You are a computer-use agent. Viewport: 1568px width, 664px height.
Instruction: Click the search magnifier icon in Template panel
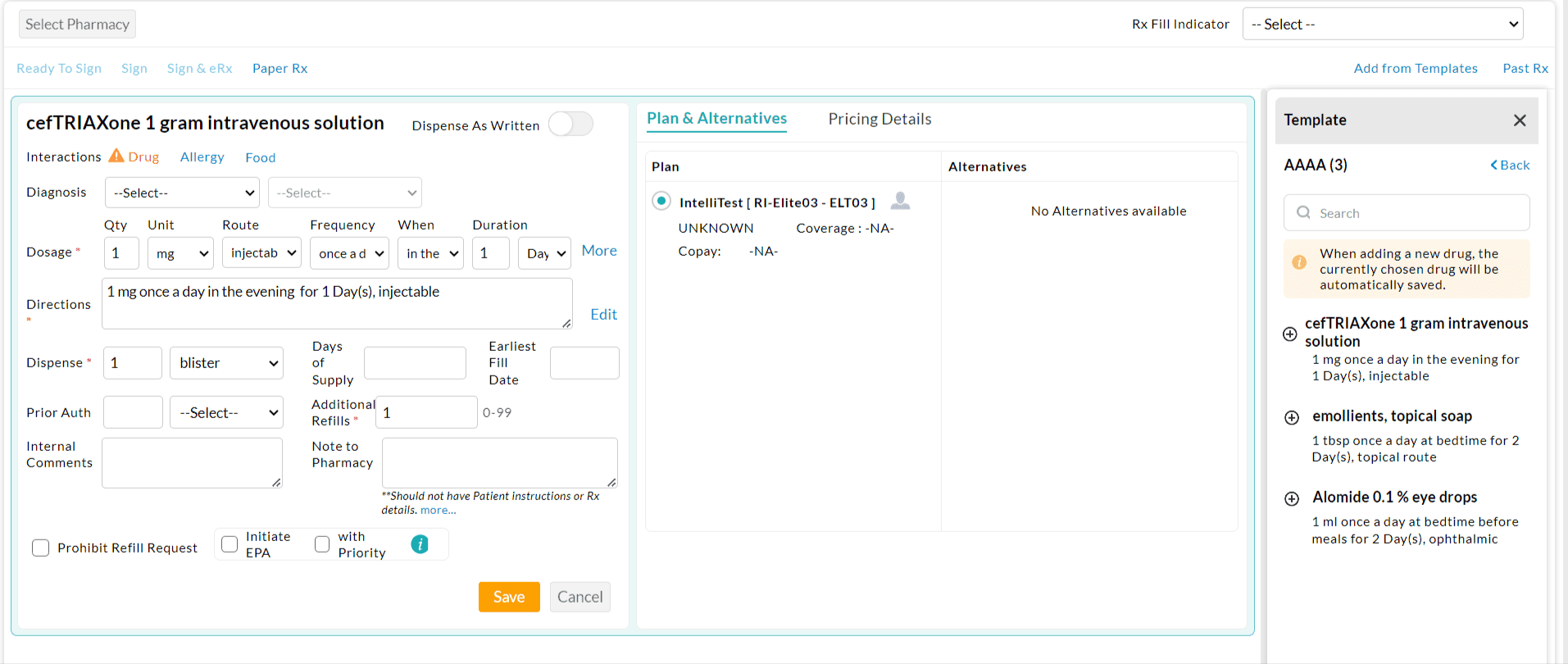point(1303,213)
